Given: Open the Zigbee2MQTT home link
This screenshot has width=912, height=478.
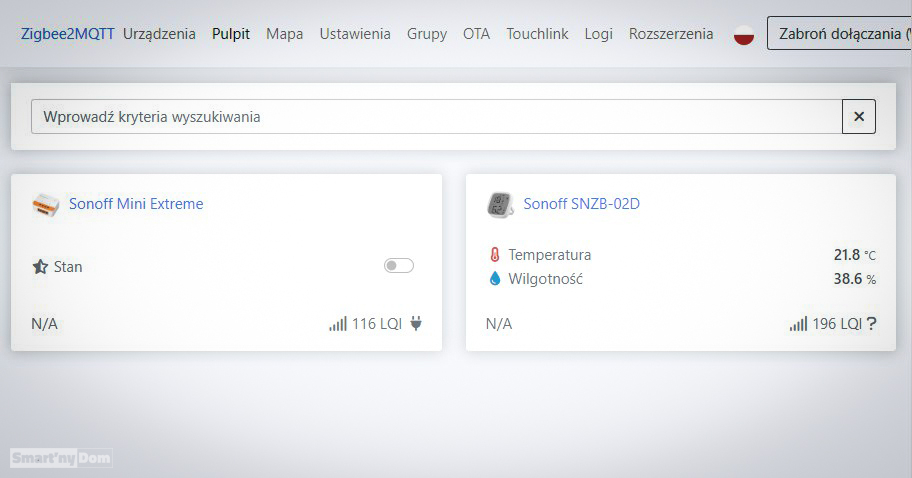Looking at the screenshot, I should tap(67, 34).
